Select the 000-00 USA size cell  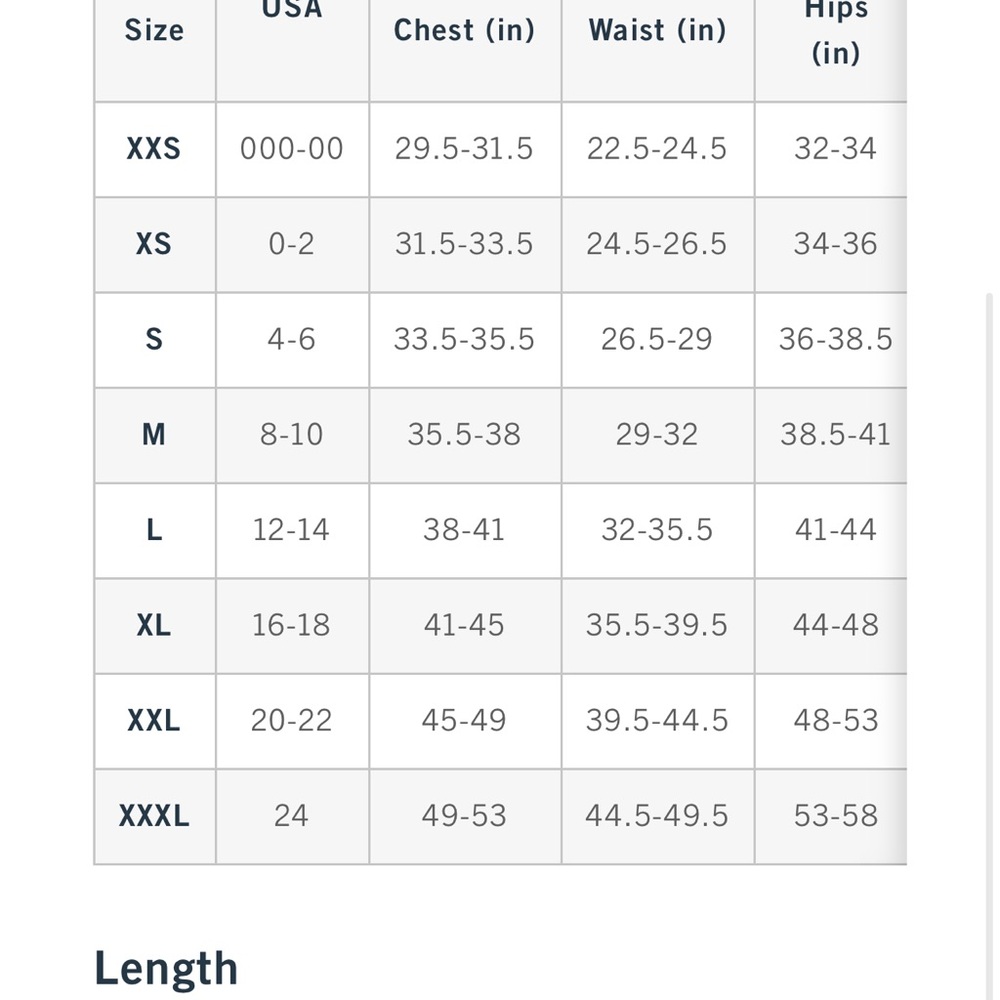tap(292, 149)
